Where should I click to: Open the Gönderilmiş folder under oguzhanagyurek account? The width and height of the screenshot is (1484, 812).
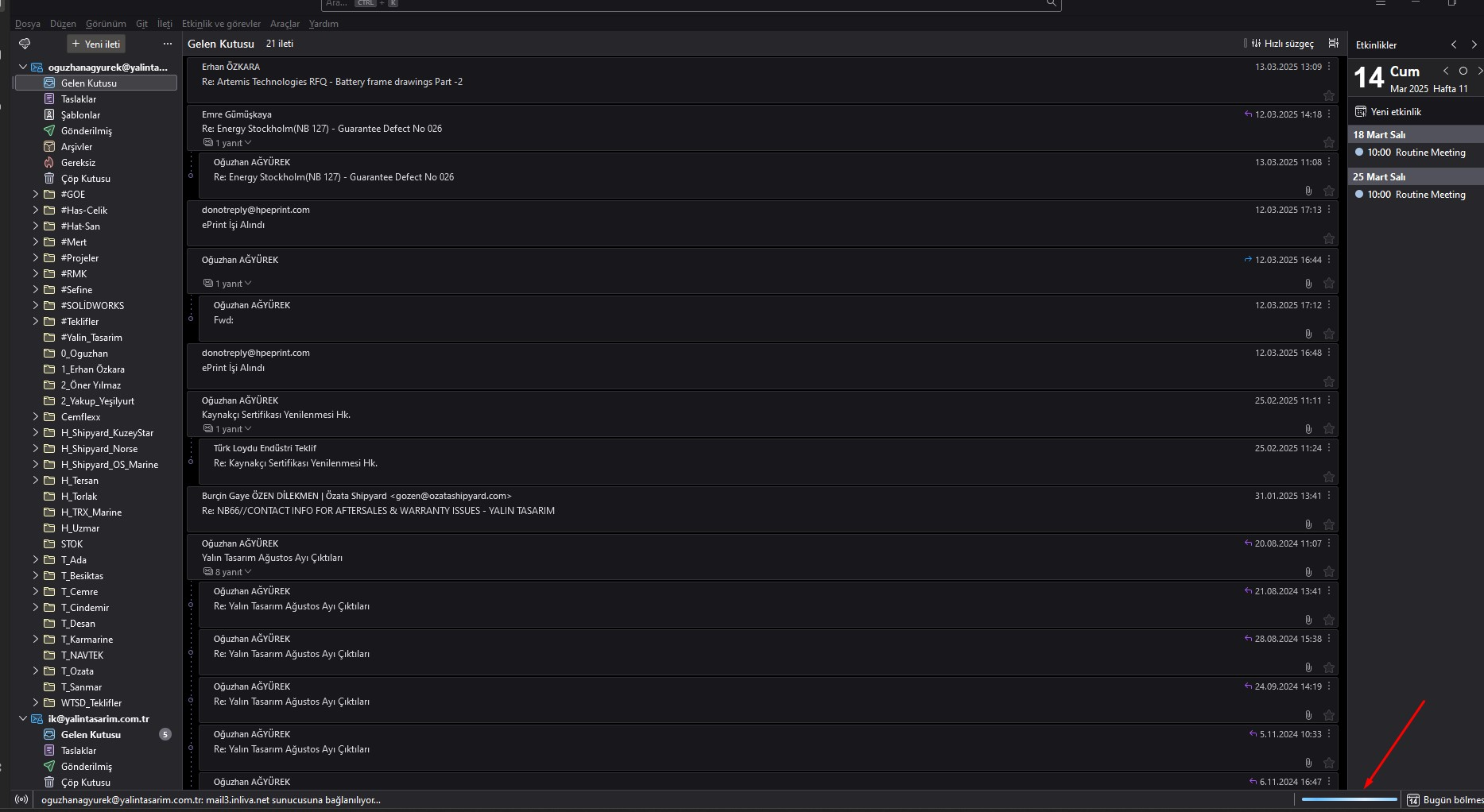pos(86,131)
